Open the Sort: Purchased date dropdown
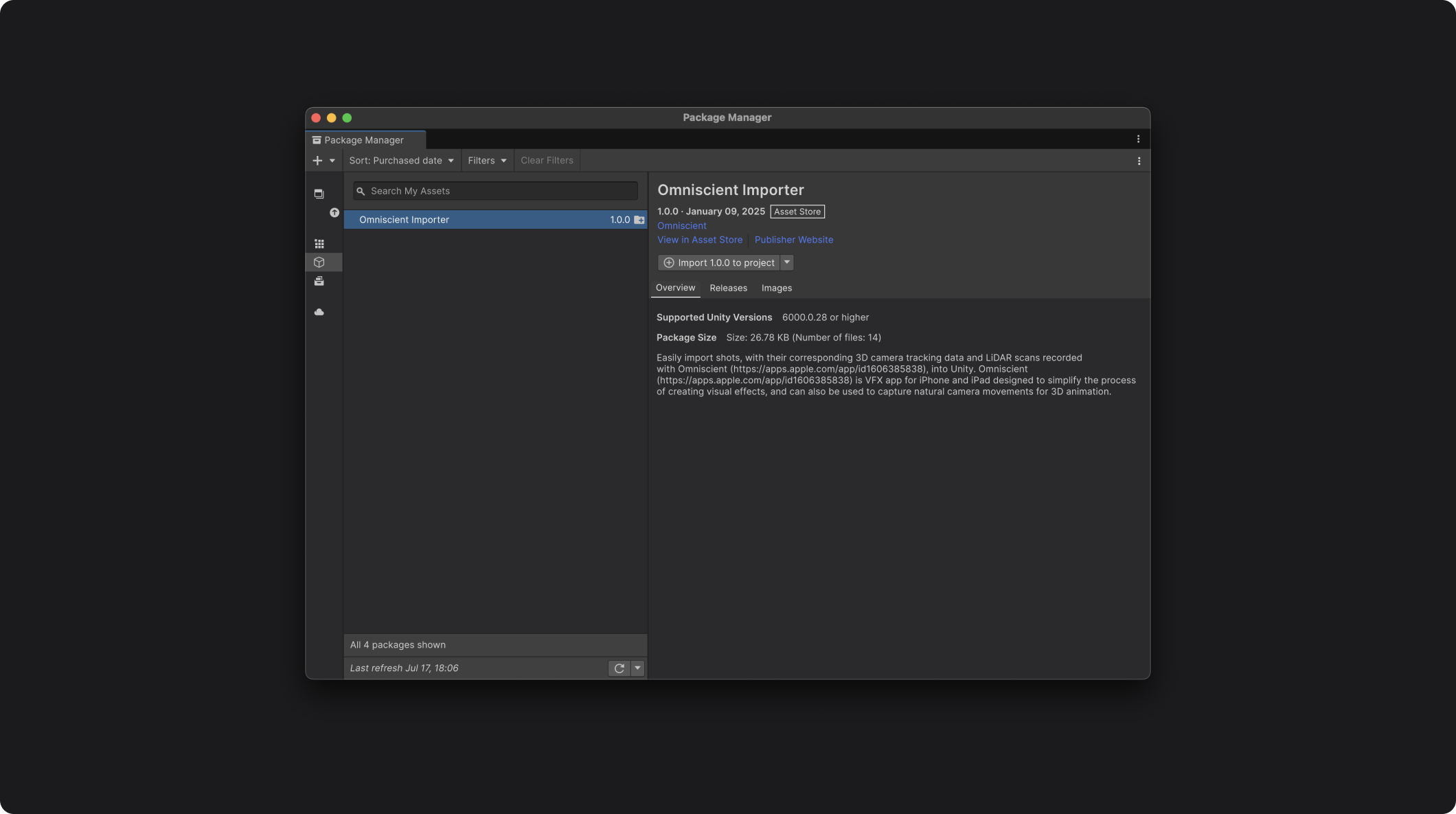Viewport: 1456px width, 814px height. [401, 161]
